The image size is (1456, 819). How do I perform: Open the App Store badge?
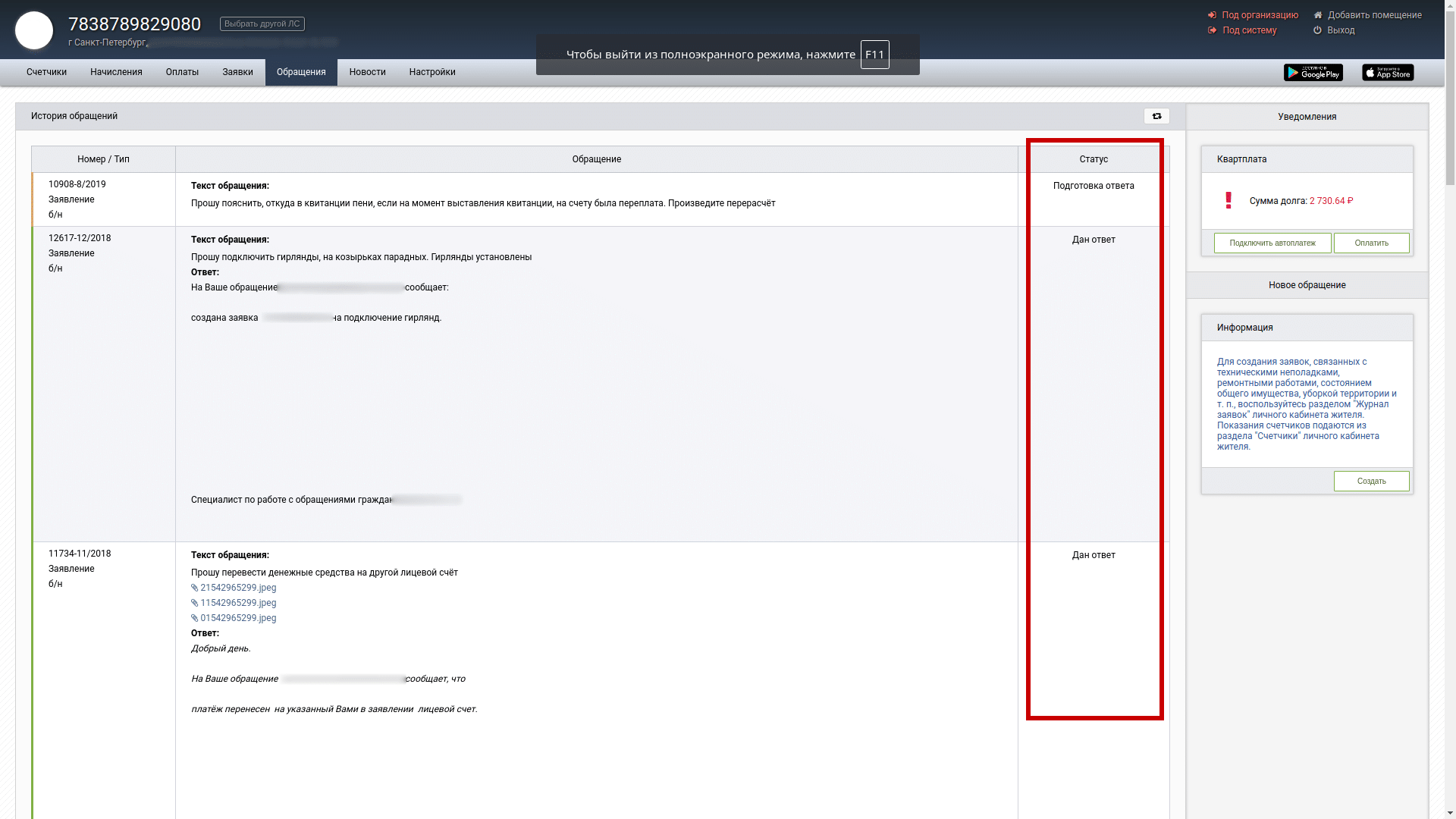(1387, 73)
